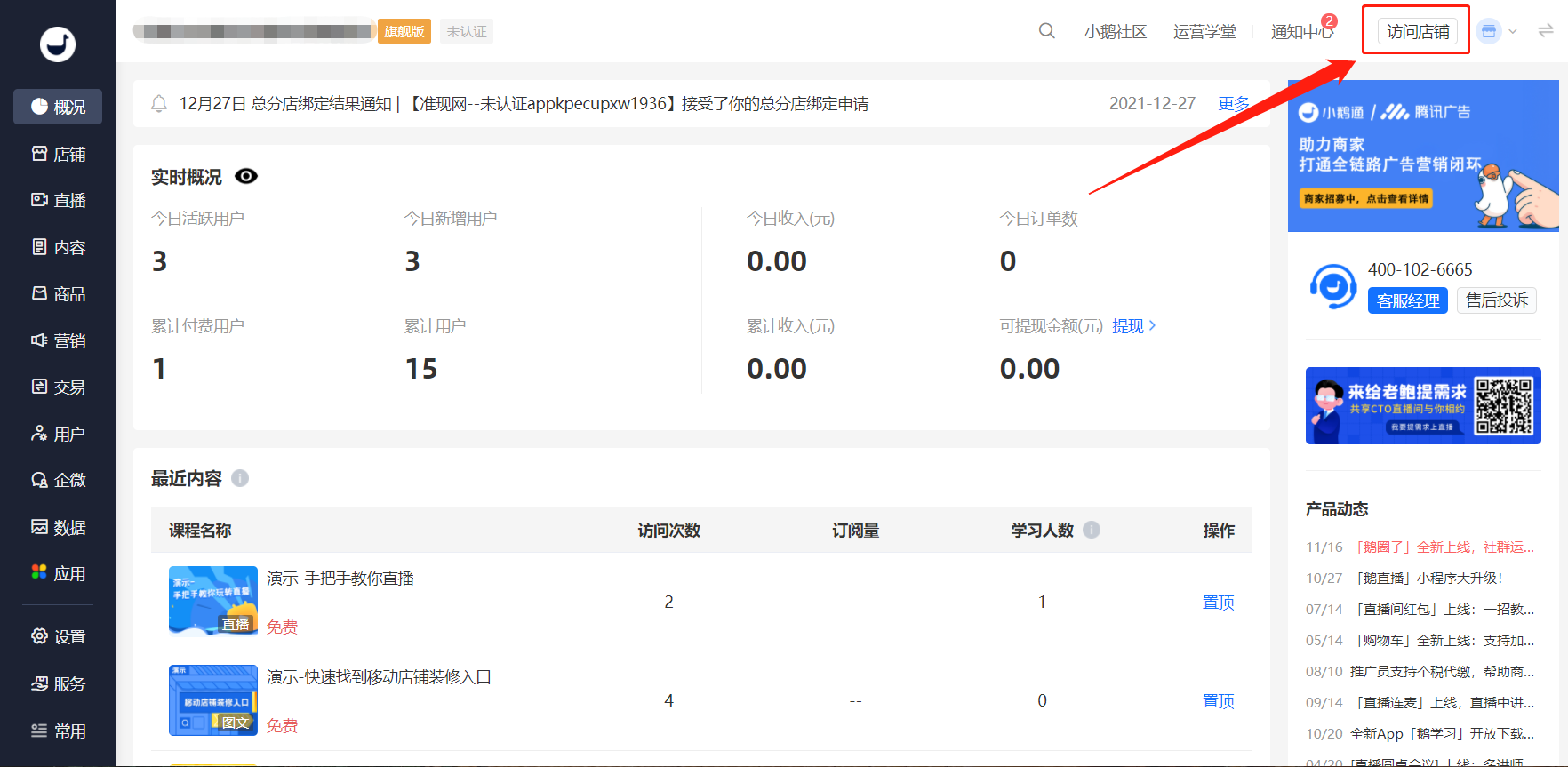Click the 售后投诉 button

coord(1496,300)
